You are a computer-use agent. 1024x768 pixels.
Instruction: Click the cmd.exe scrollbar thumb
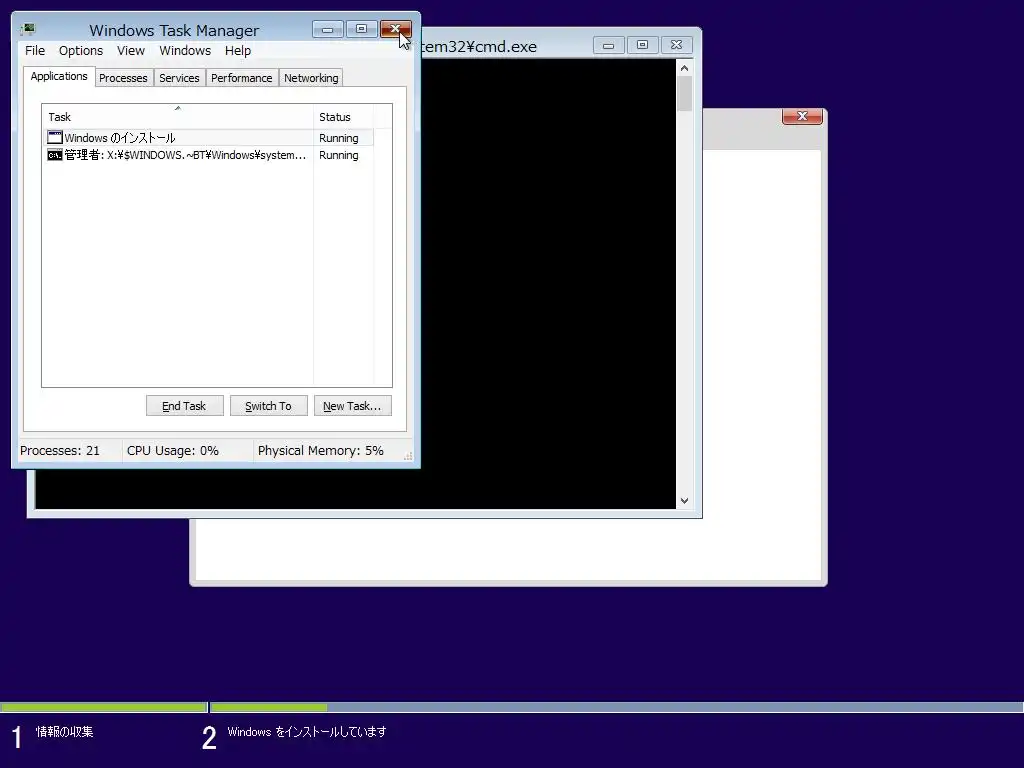[x=684, y=94]
